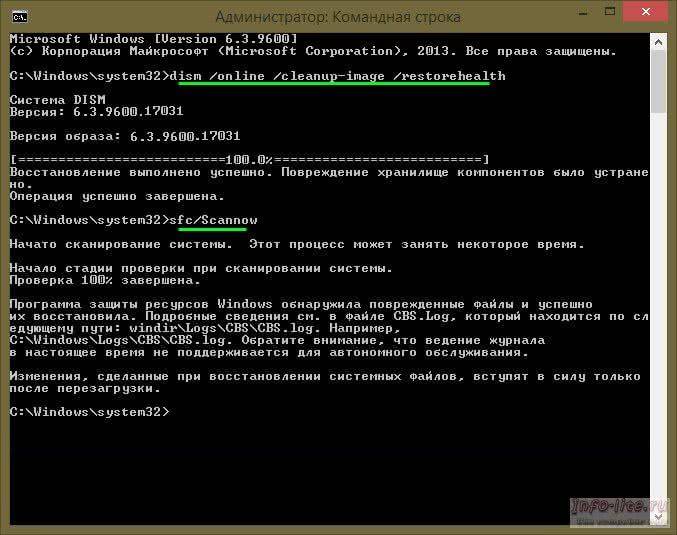This screenshot has width=677, height=535.
Task: Open the command prompt system menu icon
Action: (20, 17)
